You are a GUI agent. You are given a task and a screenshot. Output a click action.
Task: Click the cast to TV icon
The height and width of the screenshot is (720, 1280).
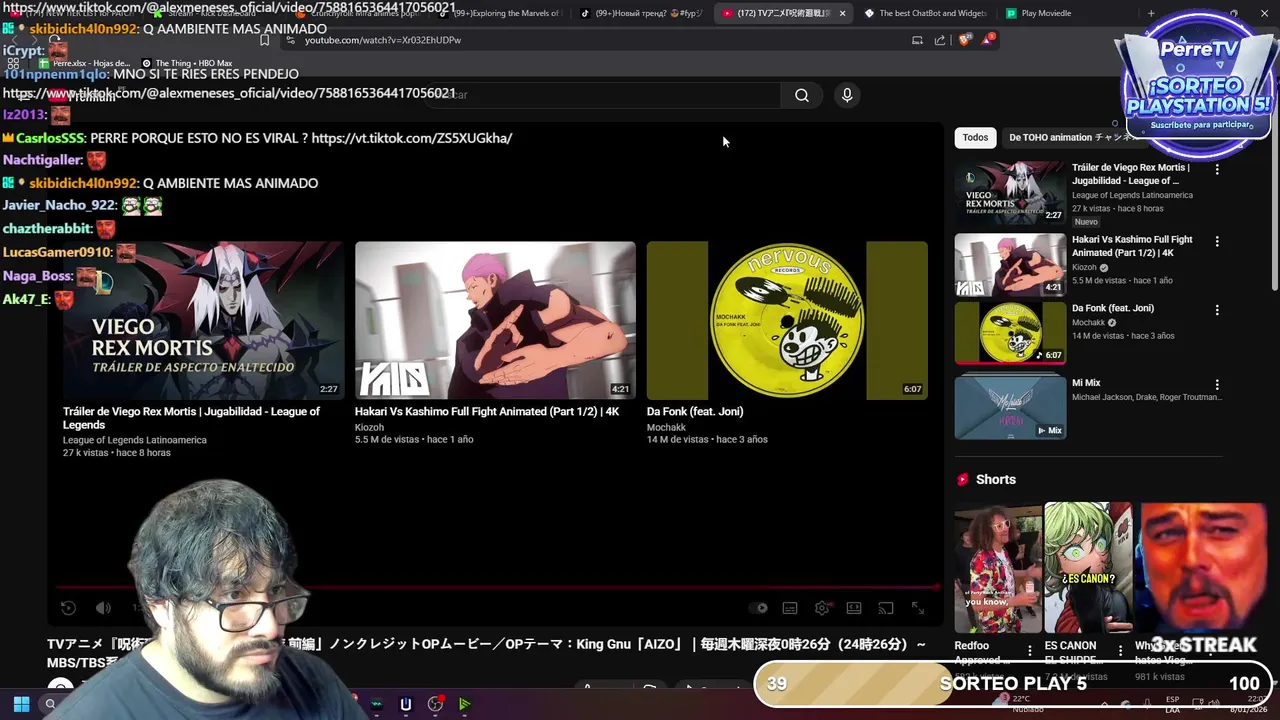pos(886,608)
